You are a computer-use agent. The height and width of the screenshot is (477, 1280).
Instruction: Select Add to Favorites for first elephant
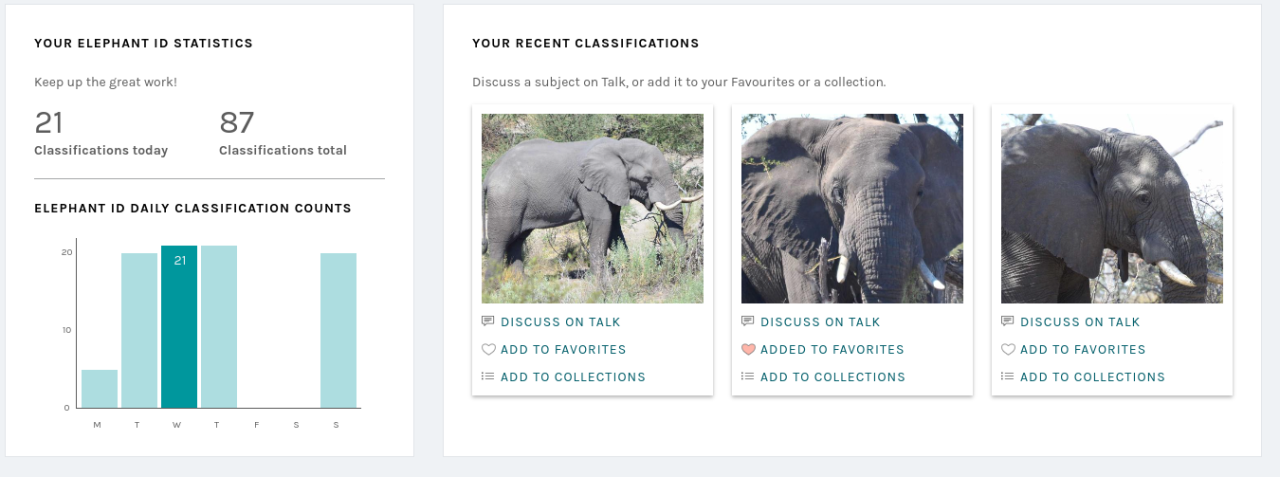point(563,350)
